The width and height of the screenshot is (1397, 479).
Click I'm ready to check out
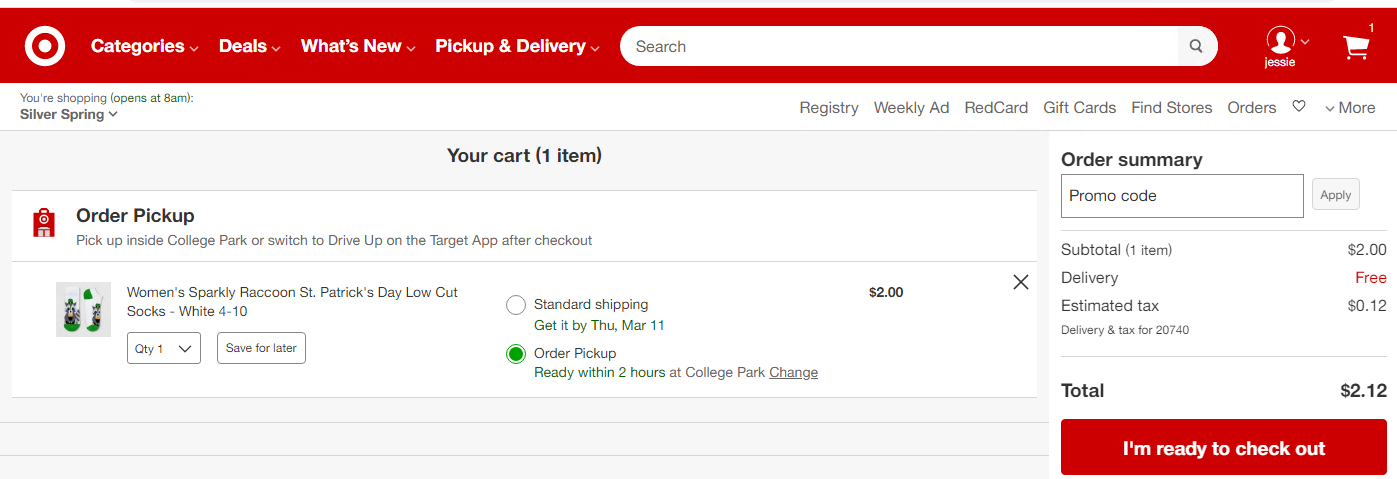[1223, 448]
